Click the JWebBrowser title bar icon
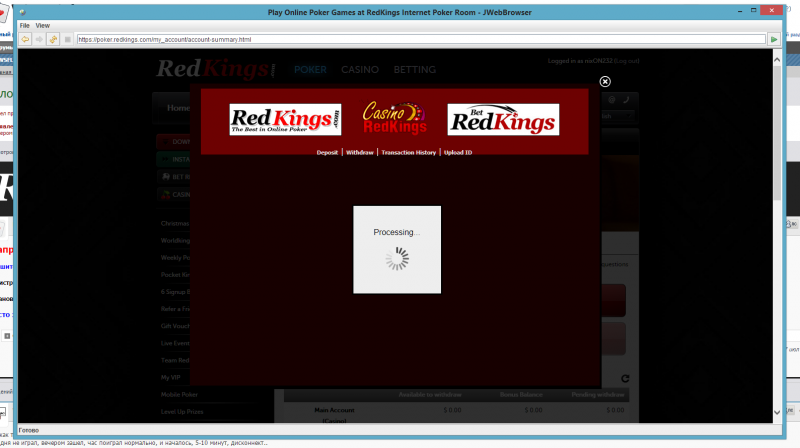 pos(22,12)
